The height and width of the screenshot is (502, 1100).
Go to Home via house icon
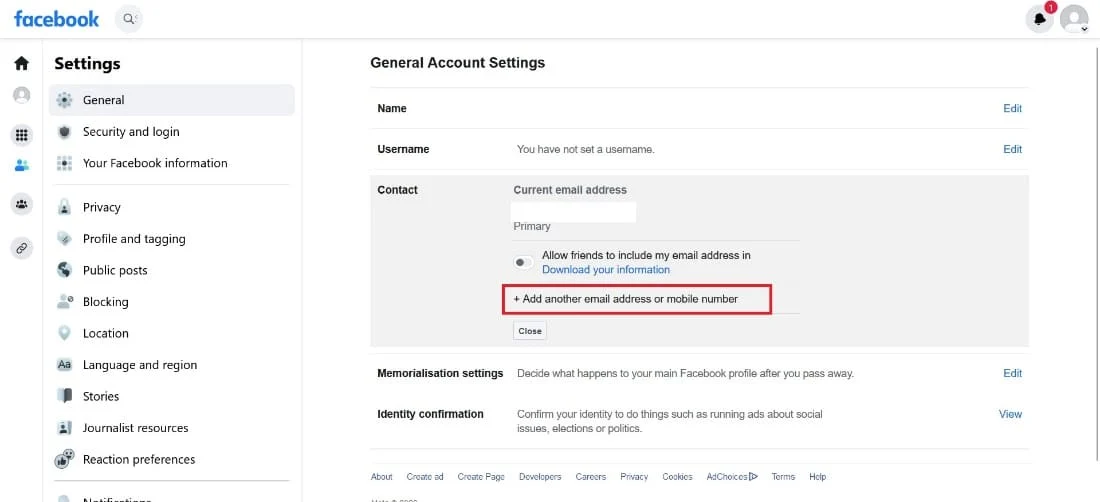22,63
